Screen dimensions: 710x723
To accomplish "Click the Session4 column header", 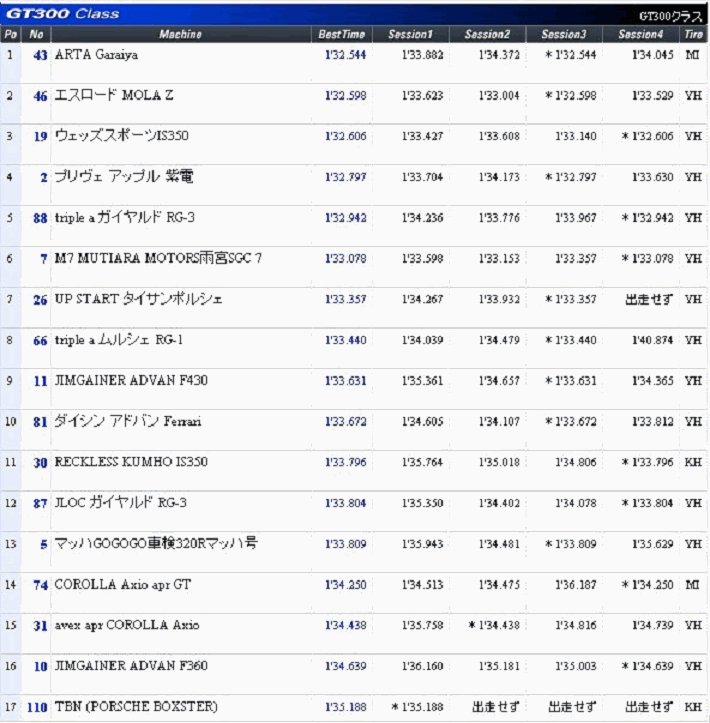I will (x=640, y=34).
